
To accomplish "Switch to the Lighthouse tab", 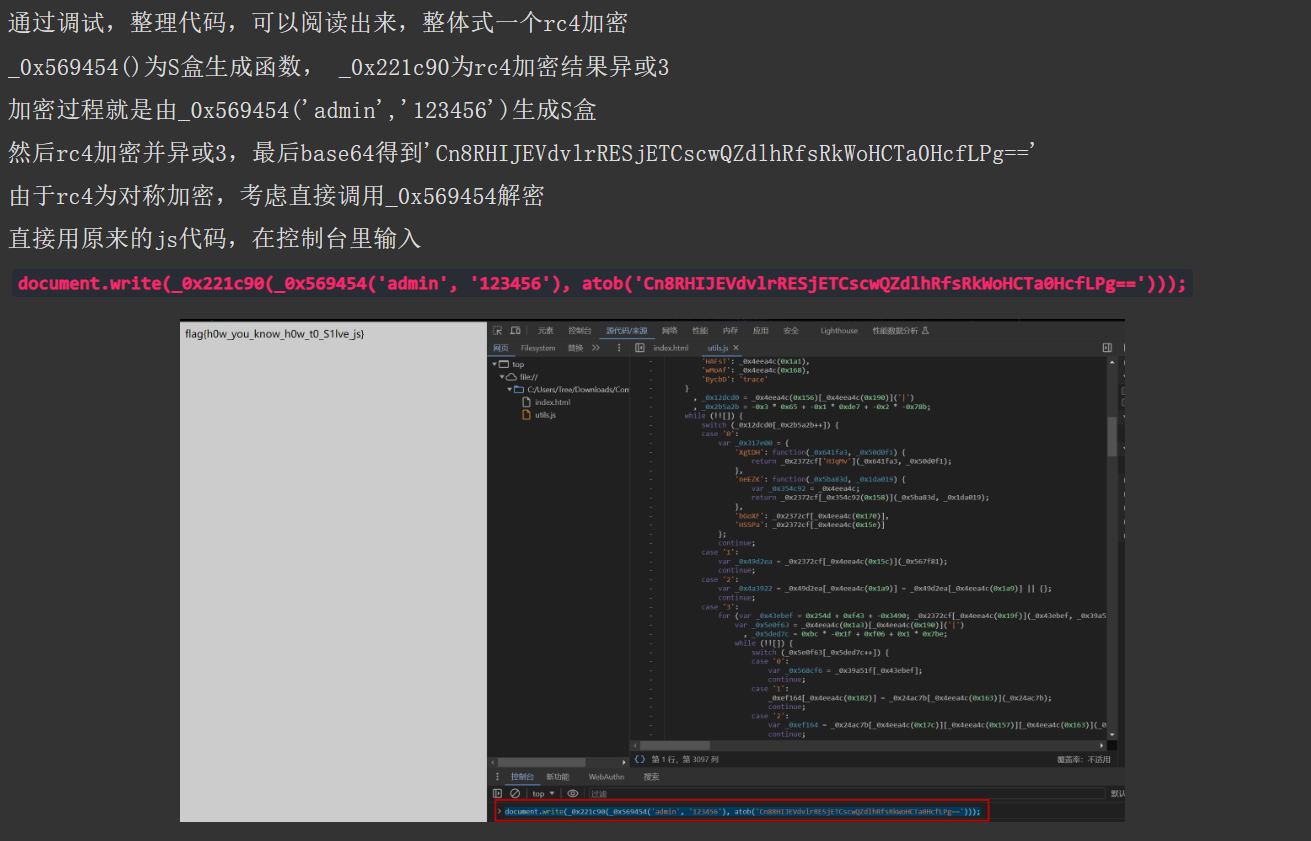I will pyautogui.click(x=838, y=330).
